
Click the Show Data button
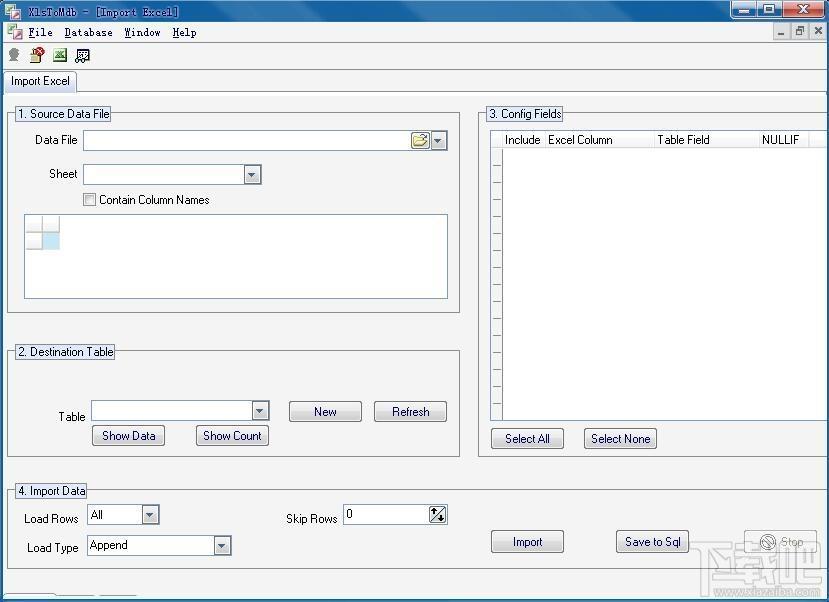(128, 436)
